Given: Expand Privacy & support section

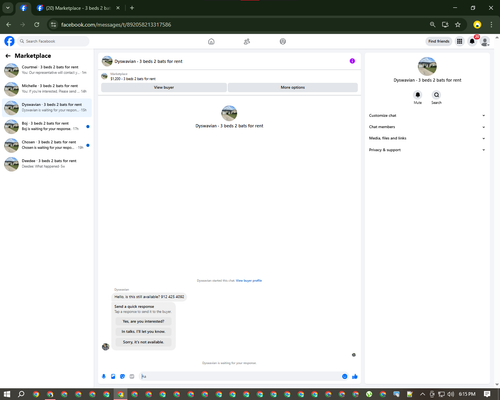Looking at the screenshot, I should click(427, 150).
